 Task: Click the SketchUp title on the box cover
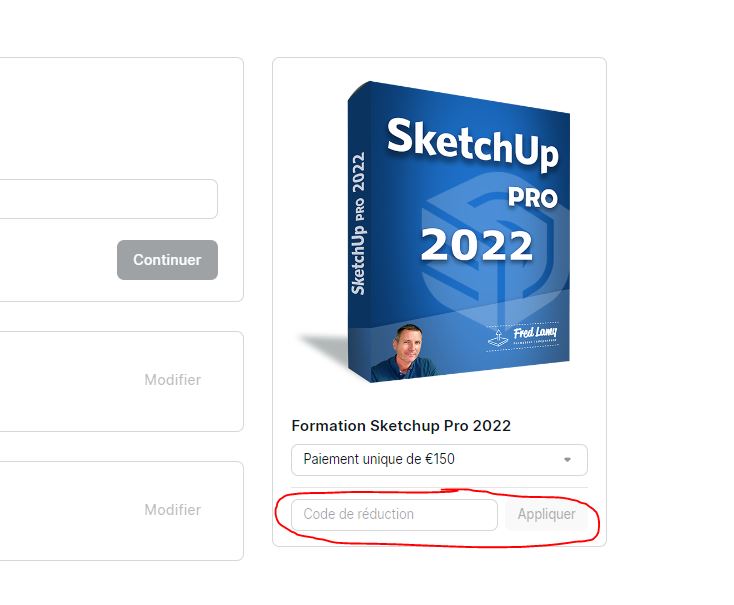click(x=473, y=142)
